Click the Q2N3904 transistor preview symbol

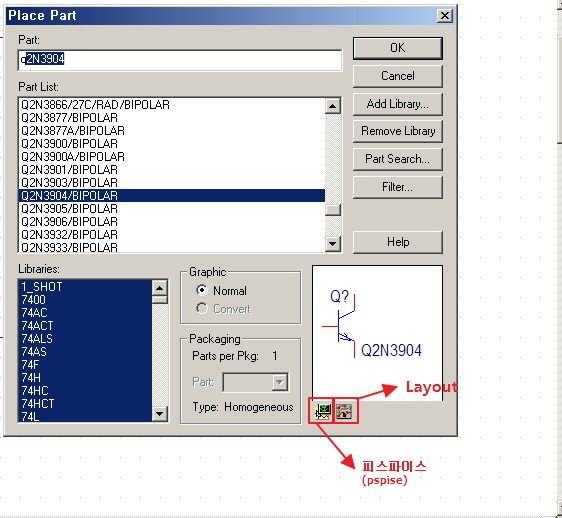339,326
